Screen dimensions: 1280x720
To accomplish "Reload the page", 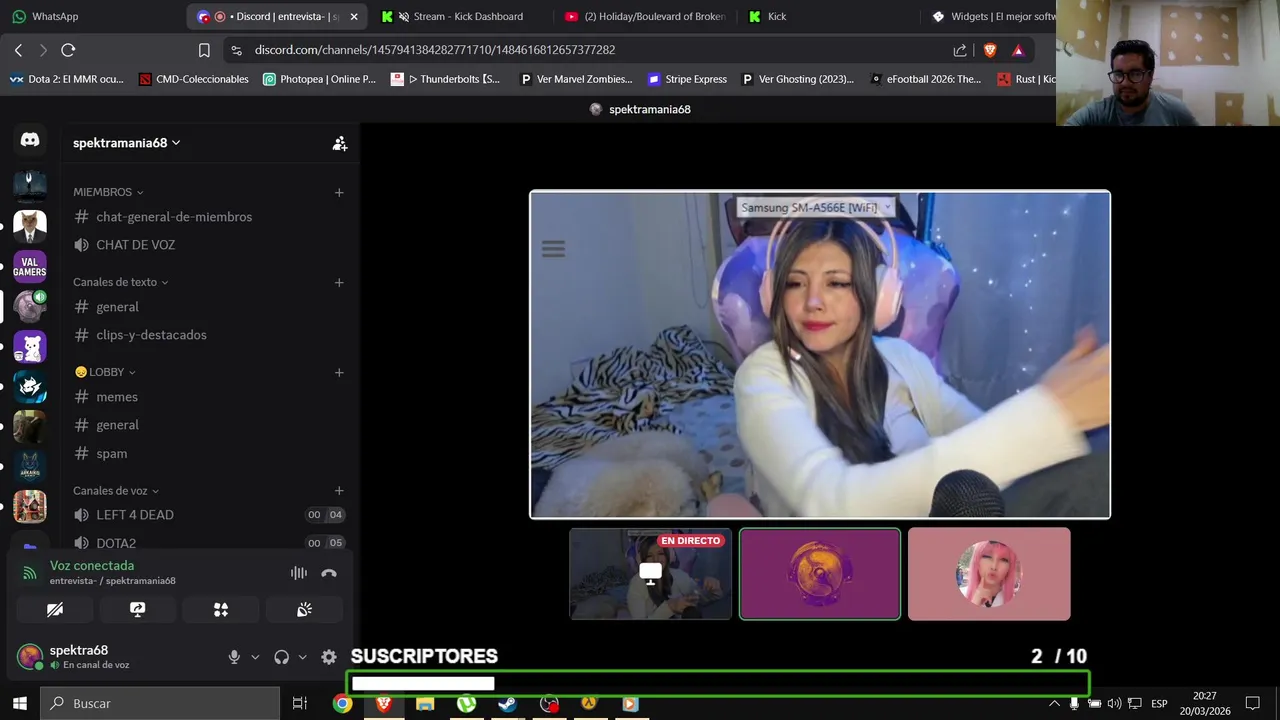I will pos(68,50).
